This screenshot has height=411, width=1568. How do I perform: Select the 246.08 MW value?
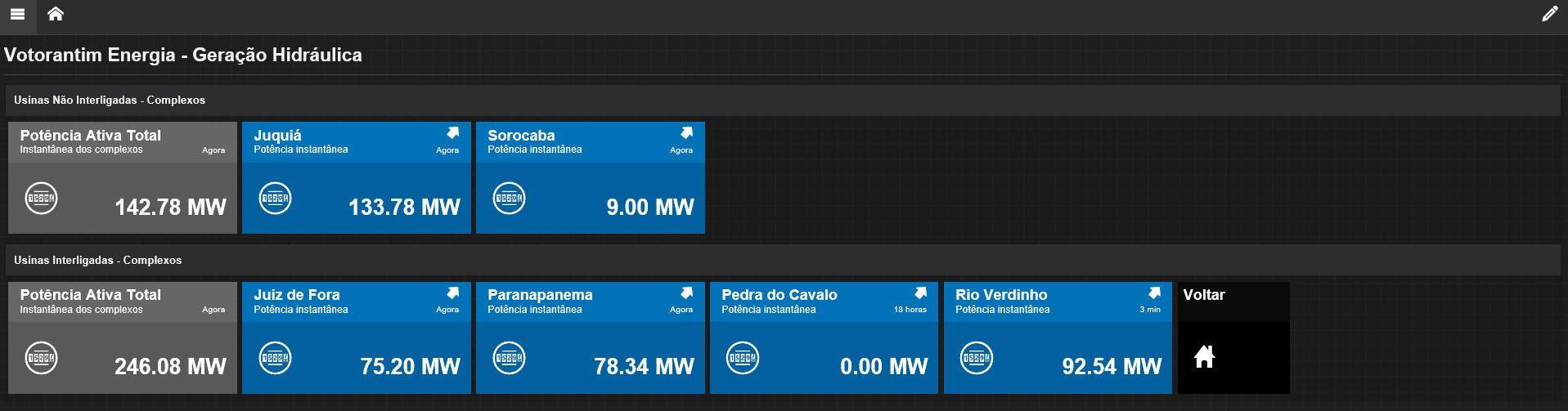pos(170,367)
